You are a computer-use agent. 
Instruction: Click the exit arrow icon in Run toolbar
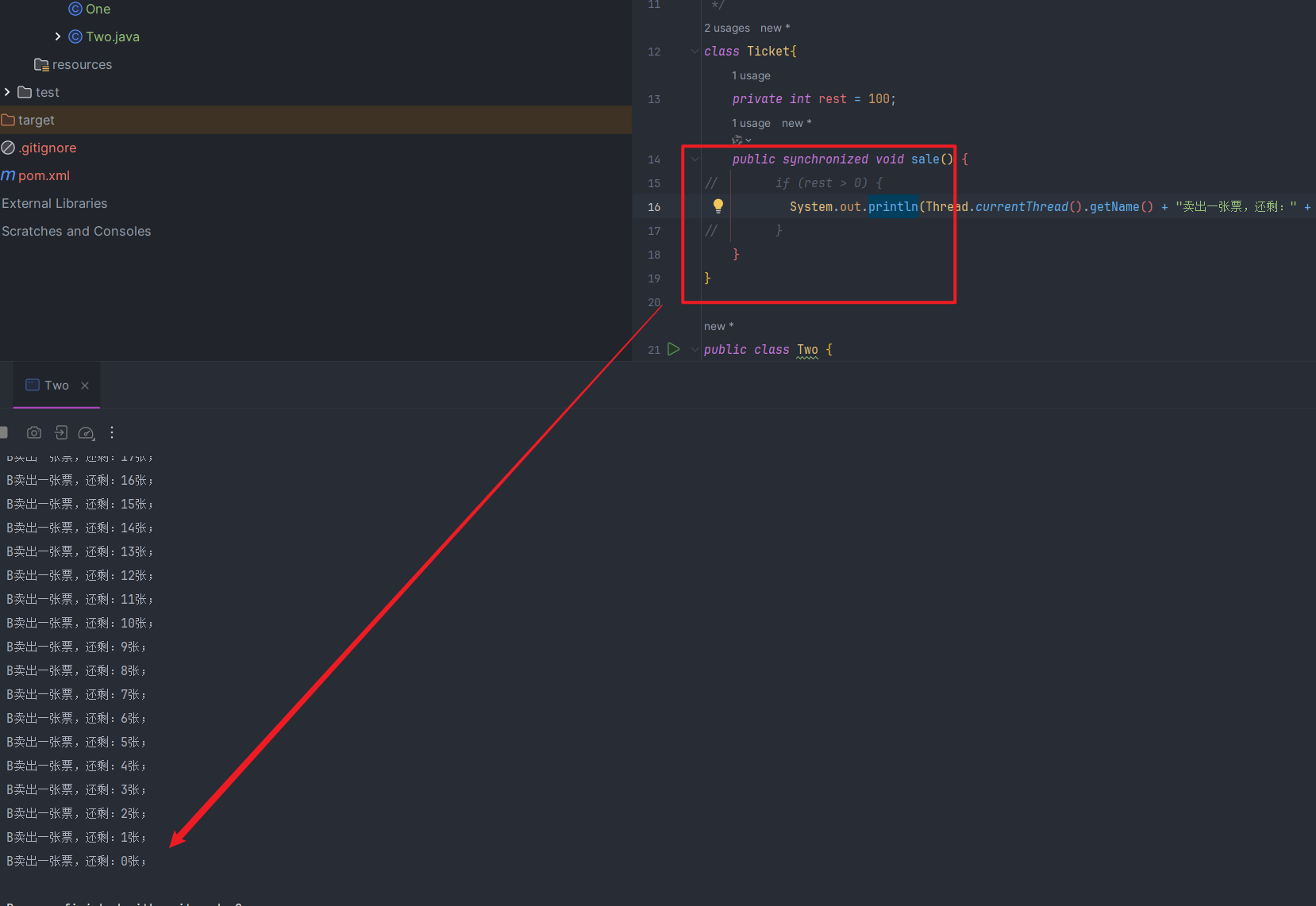61,432
